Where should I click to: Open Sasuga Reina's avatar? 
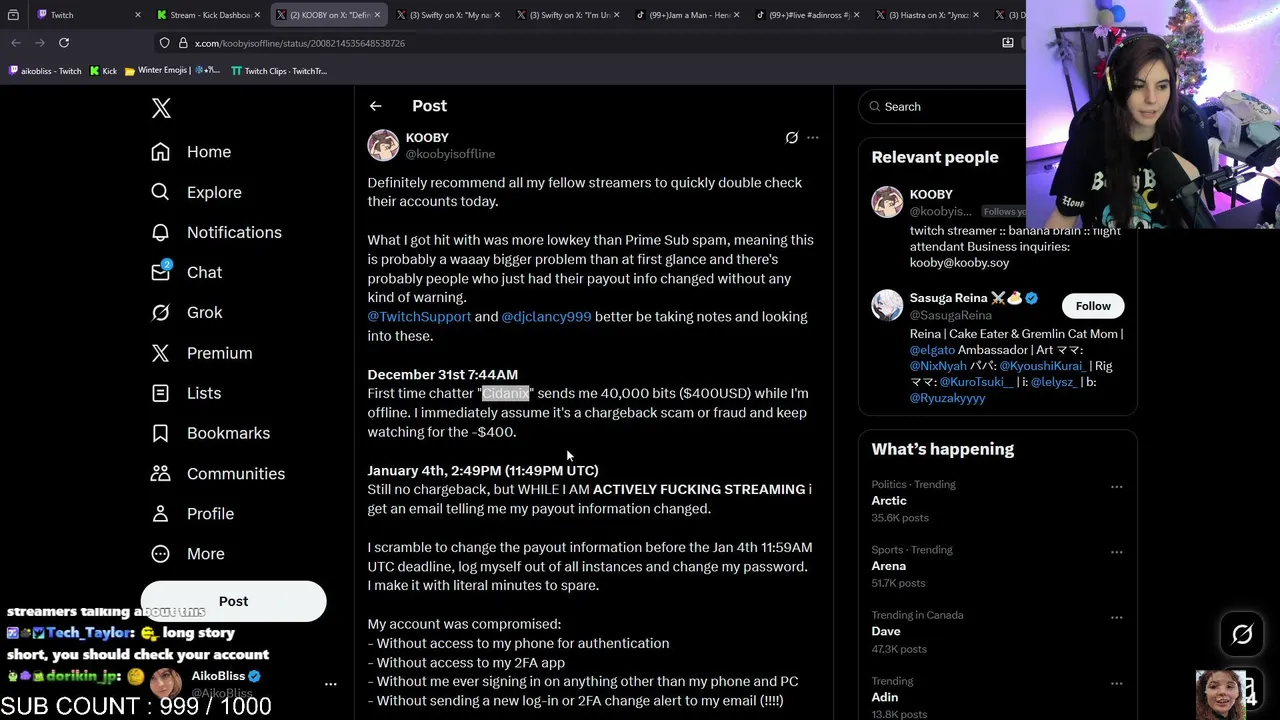887,306
